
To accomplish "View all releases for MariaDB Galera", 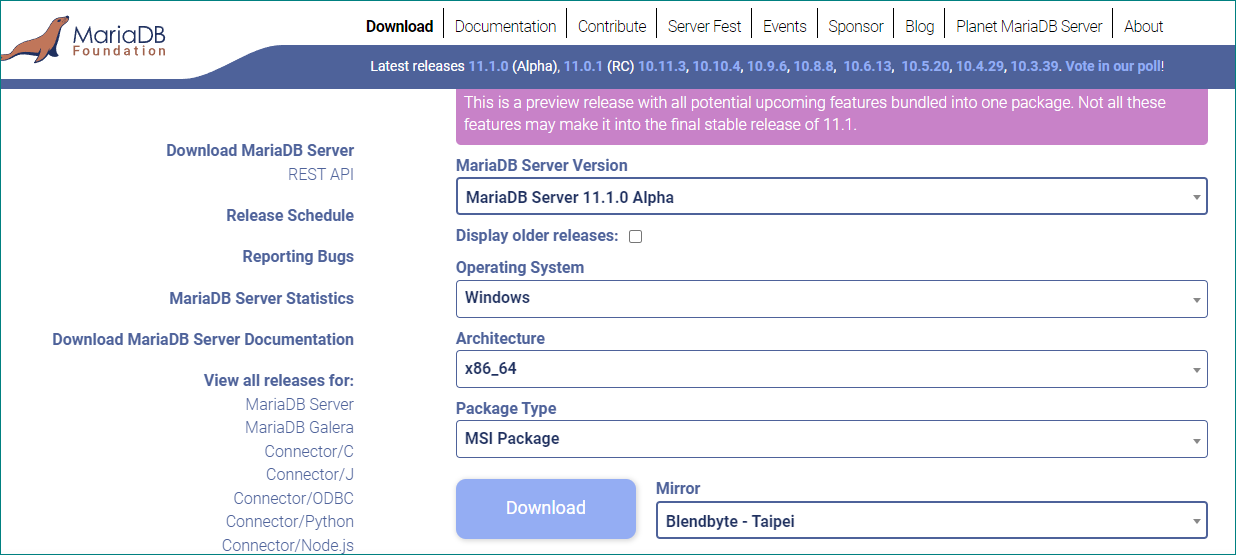I will click(300, 427).
